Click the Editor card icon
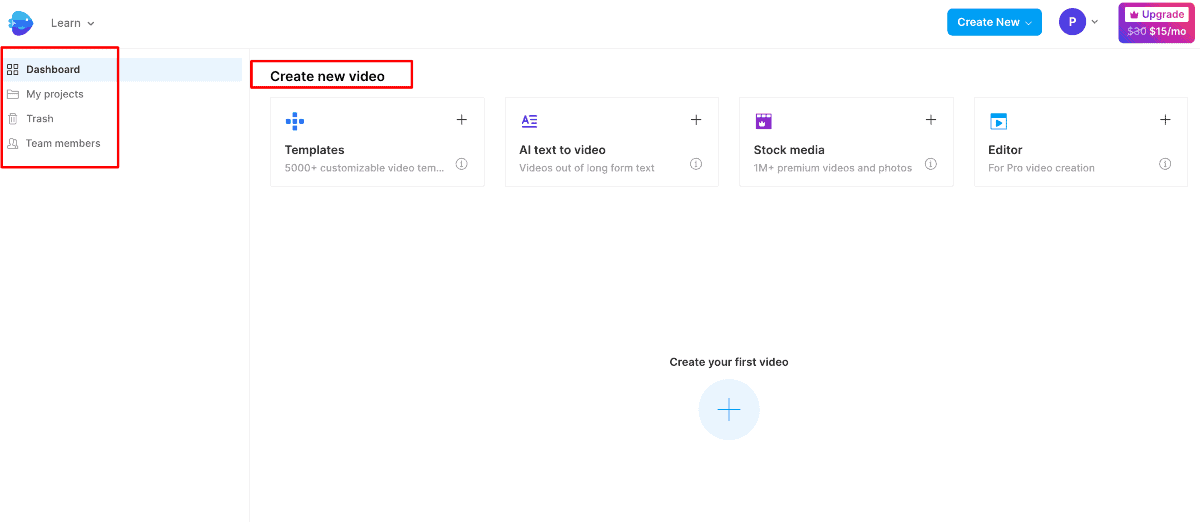The height and width of the screenshot is (522, 1200). [998, 121]
